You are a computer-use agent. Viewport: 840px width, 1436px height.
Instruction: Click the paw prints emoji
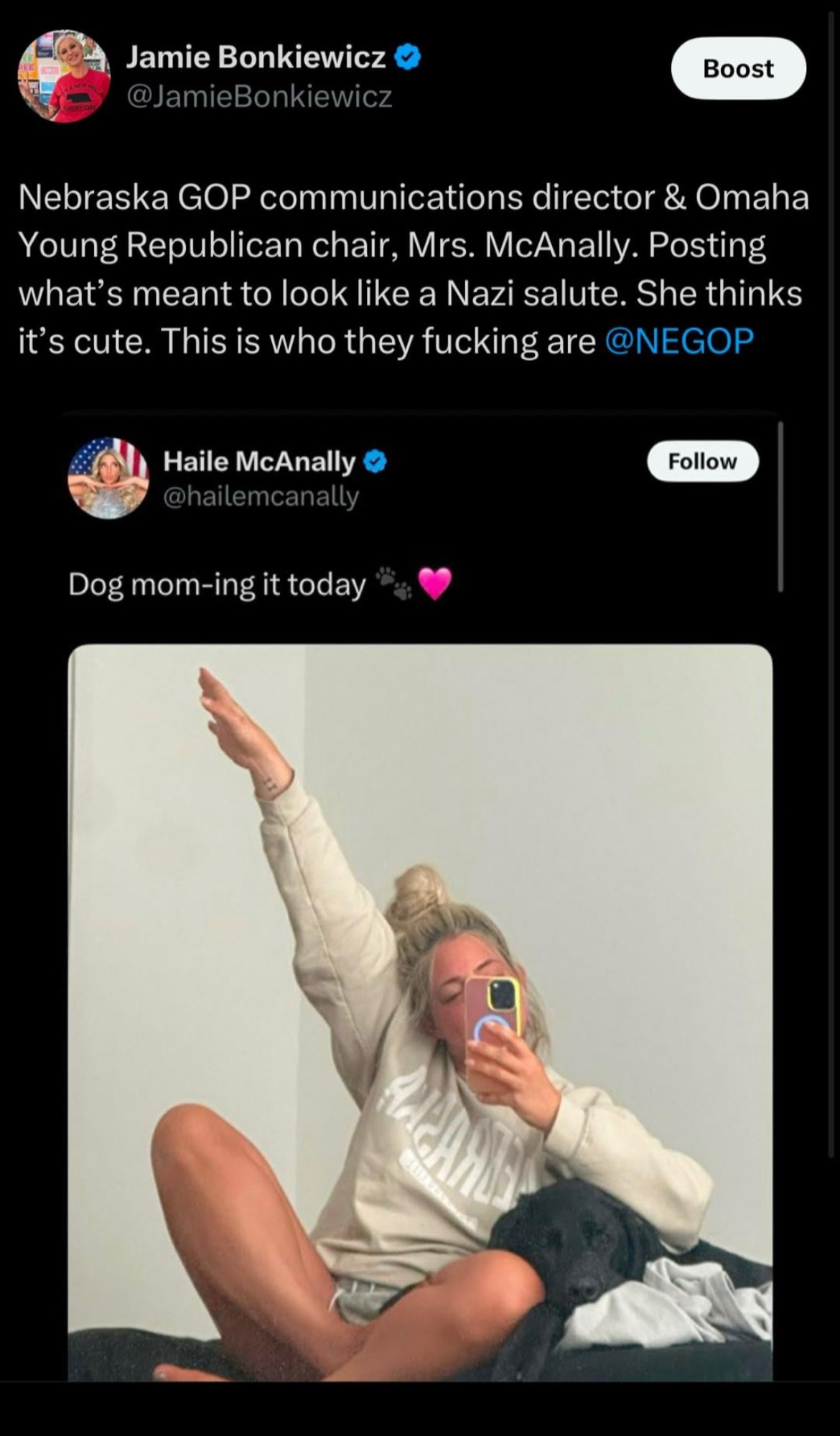click(395, 583)
